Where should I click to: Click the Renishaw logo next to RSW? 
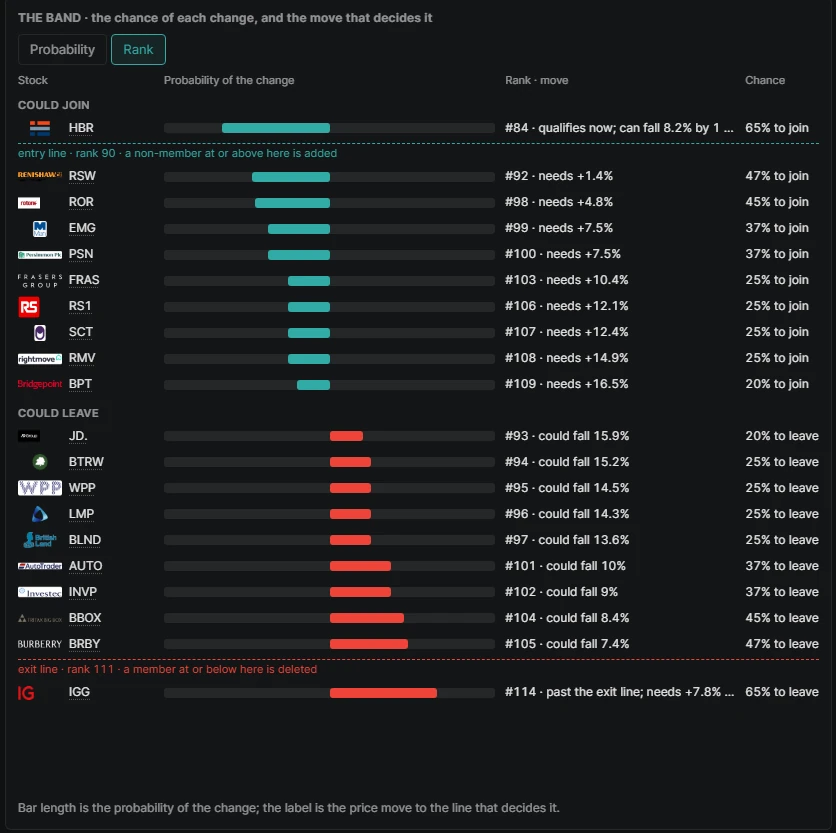click(x=40, y=175)
